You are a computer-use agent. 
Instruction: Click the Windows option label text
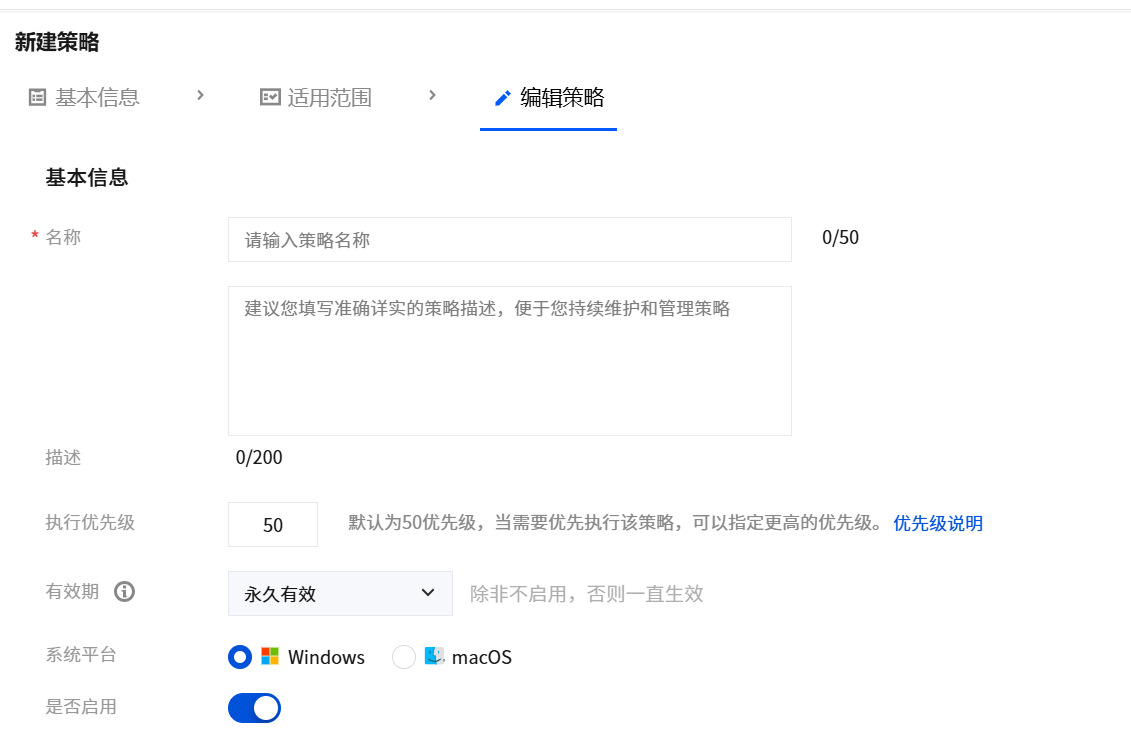pos(326,657)
